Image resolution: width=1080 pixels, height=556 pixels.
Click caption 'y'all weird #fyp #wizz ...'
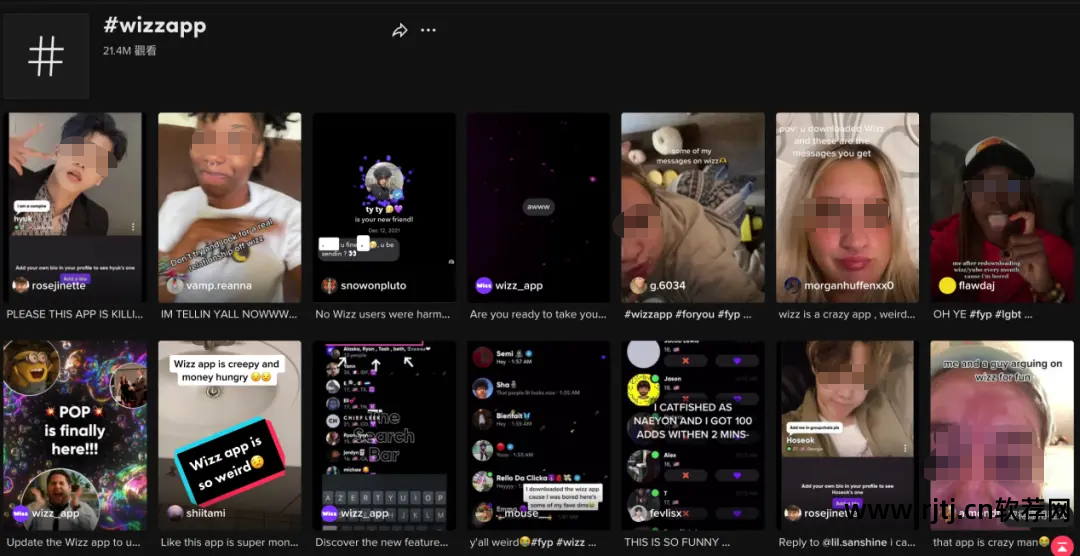click(534, 542)
